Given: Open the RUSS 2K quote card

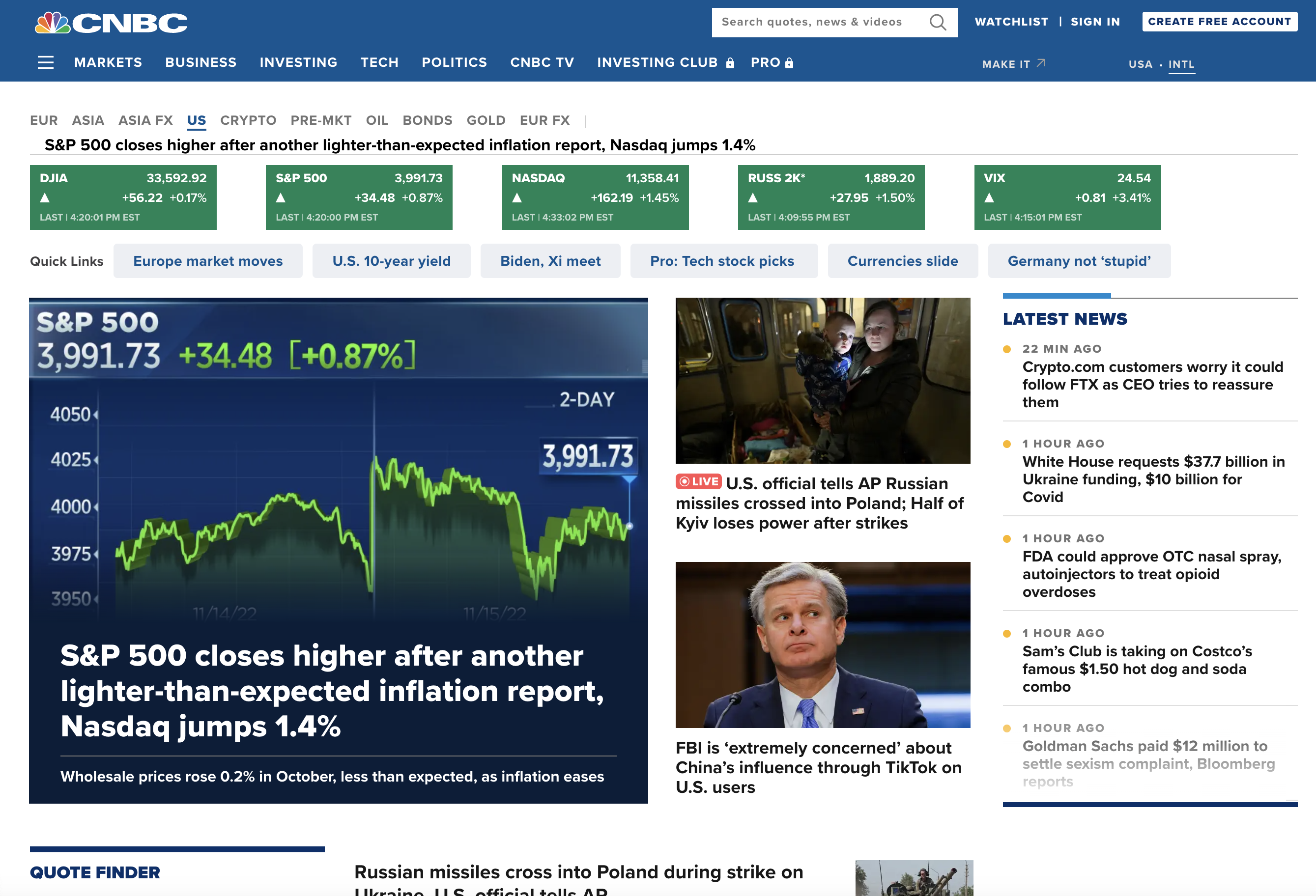Looking at the screenshot, I should coord(831,197).
